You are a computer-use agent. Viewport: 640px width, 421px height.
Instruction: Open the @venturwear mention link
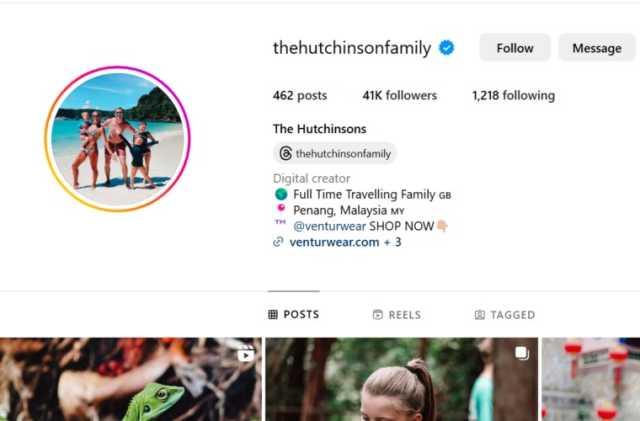tap(329, 226)
